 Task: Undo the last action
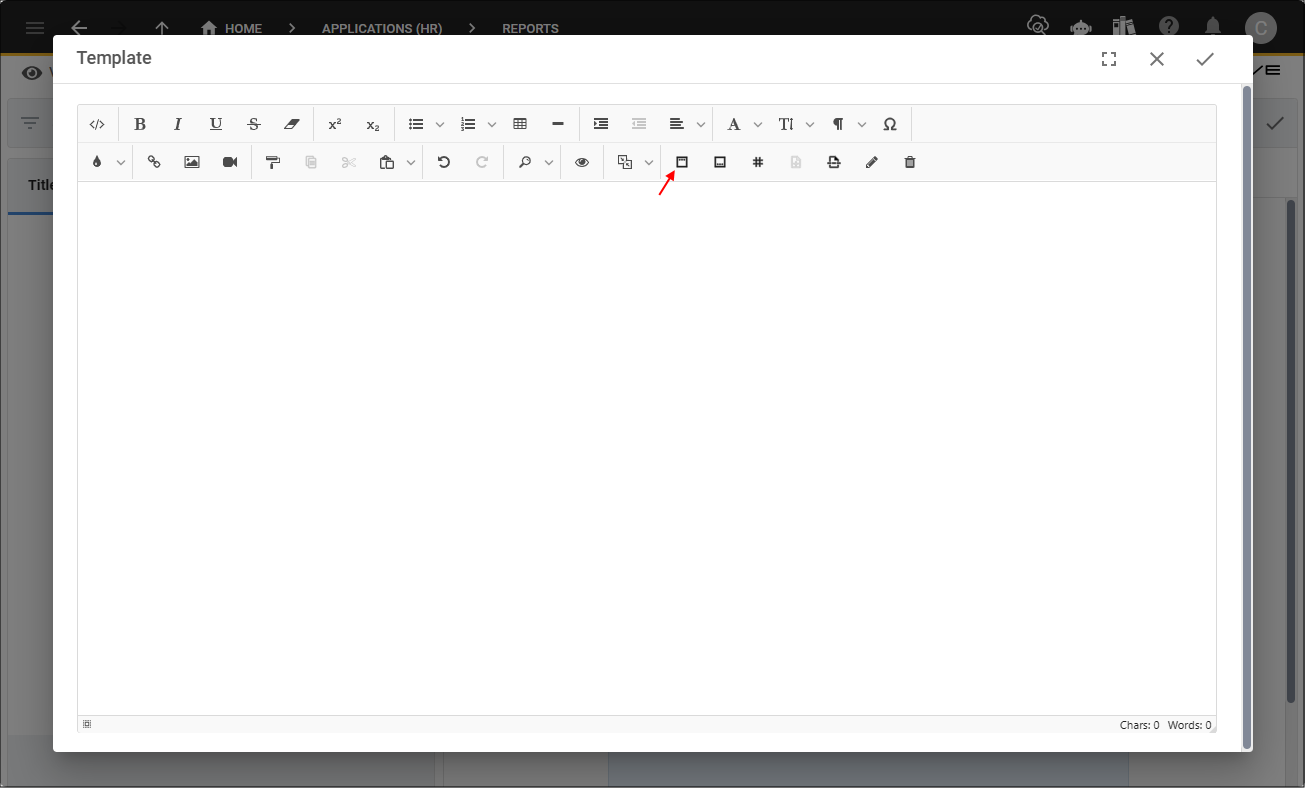pyautogui.click(x=443, y=162)
